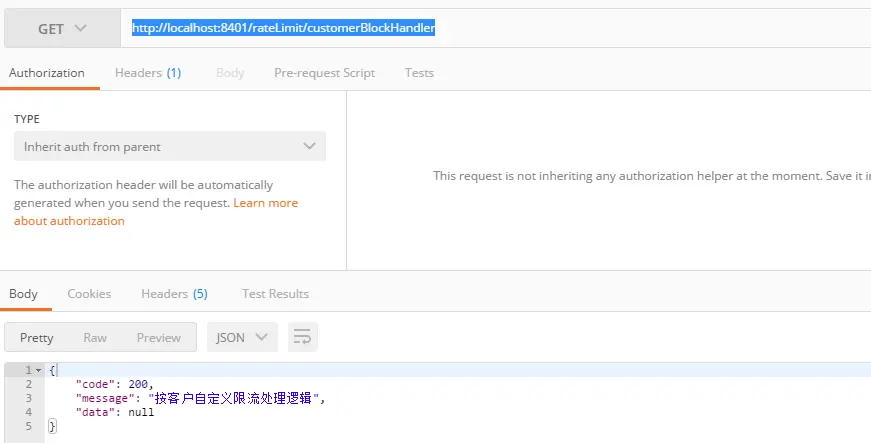The width and height of the screenshot is (871, 443).
Task: Click the "code": 200 line
Action: pyautogui.click(x=114, y=384)
